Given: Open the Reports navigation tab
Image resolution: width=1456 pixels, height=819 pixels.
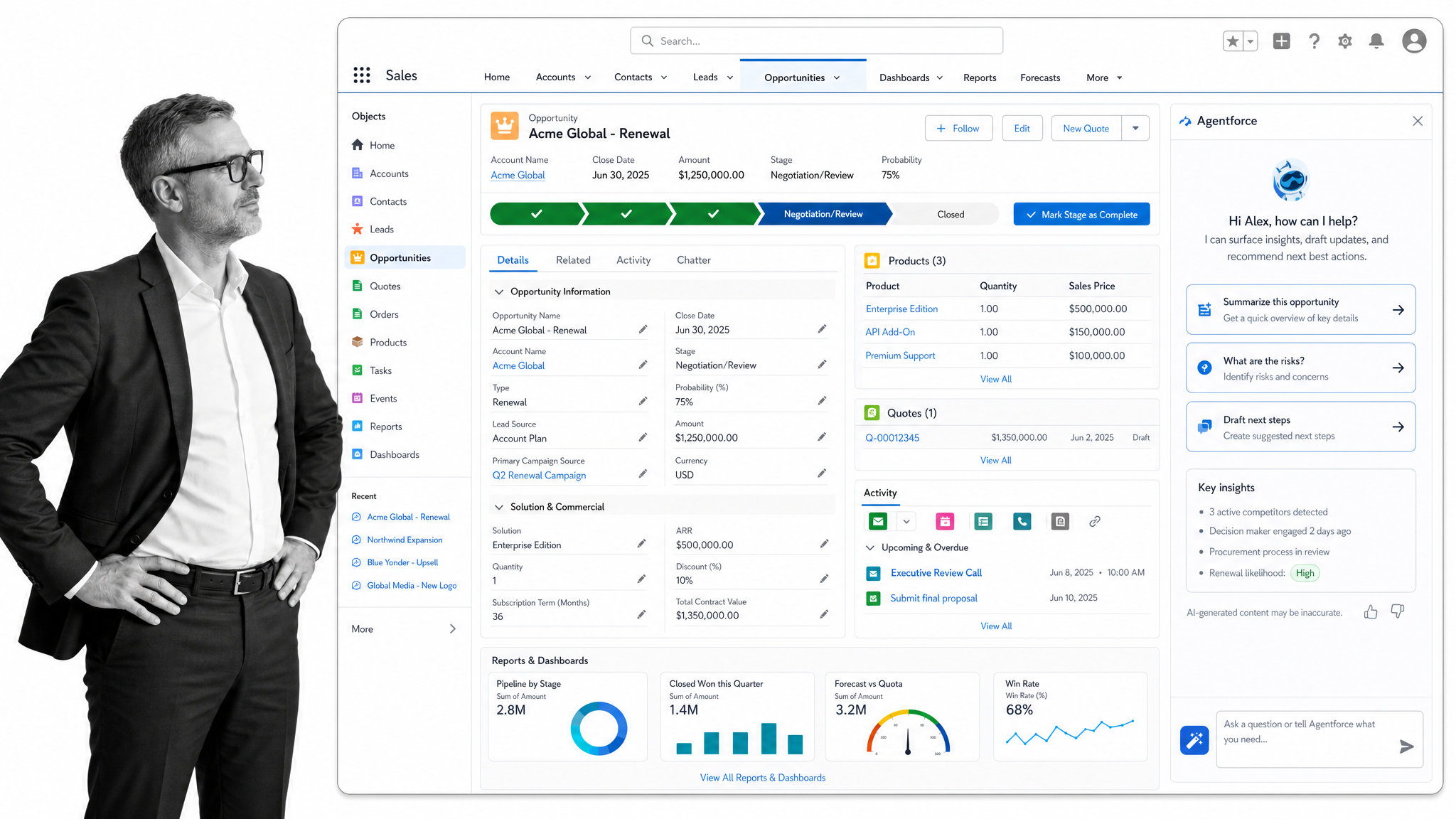Looking at the screenshot, I should 980,77.
